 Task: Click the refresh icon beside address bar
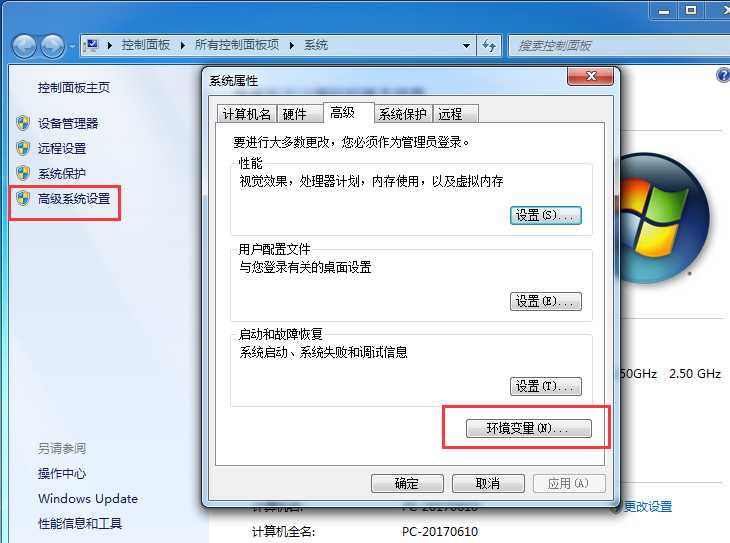[x=489, y=46]
